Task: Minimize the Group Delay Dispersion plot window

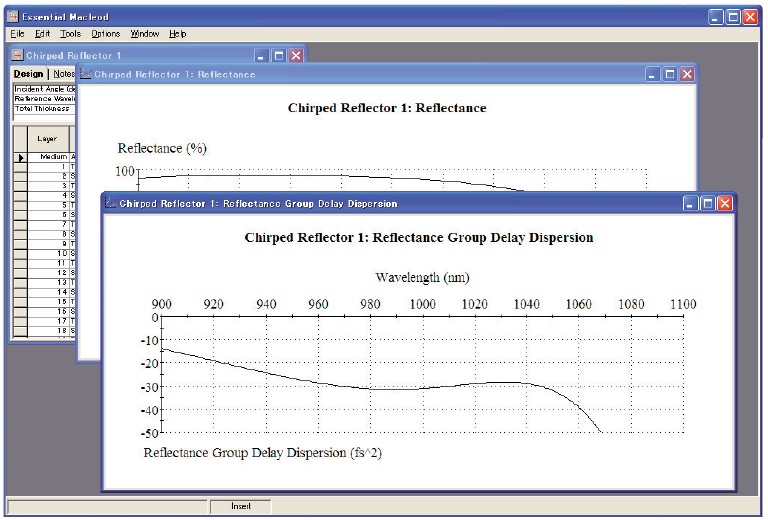Action: pos(691,203)
